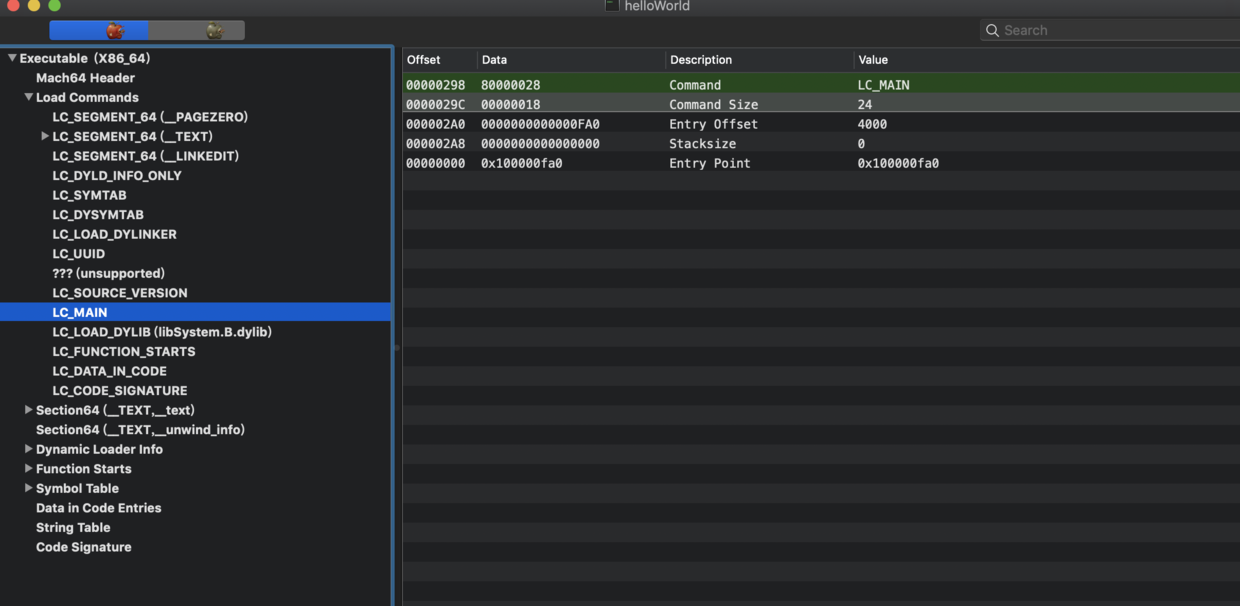Viewport: 1240px width, 606px height.
Task: Click the Command Size value 24
Action: tap(864, 104)
